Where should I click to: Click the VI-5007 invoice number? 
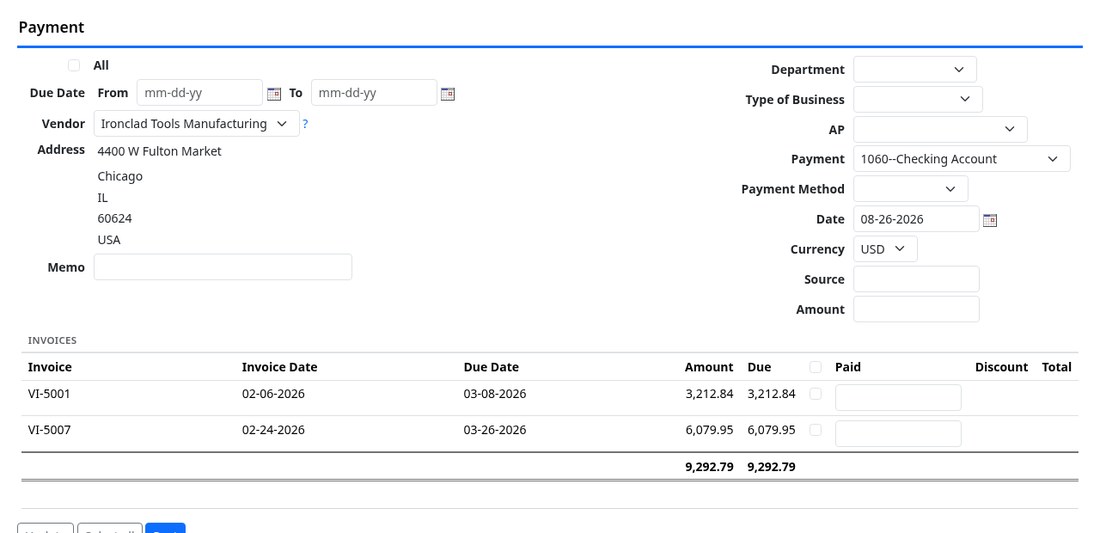(x=49, y=430)
